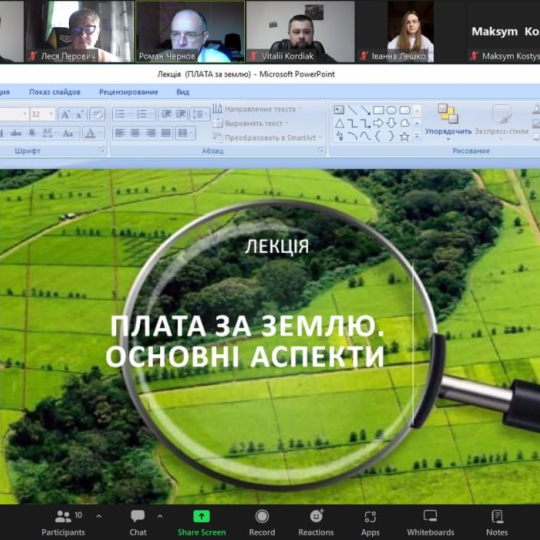The width and height of the screenshot is (540, 540).
Task: Open the Вид ribbon tab
Action: pyautogui.click(x=183, y=92)
